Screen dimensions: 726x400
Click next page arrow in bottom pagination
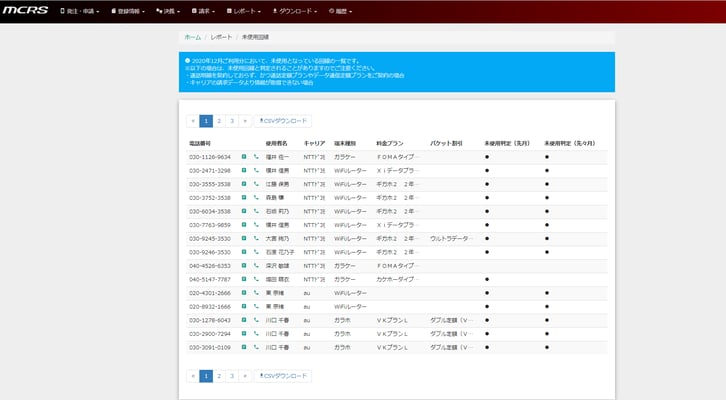245,376
